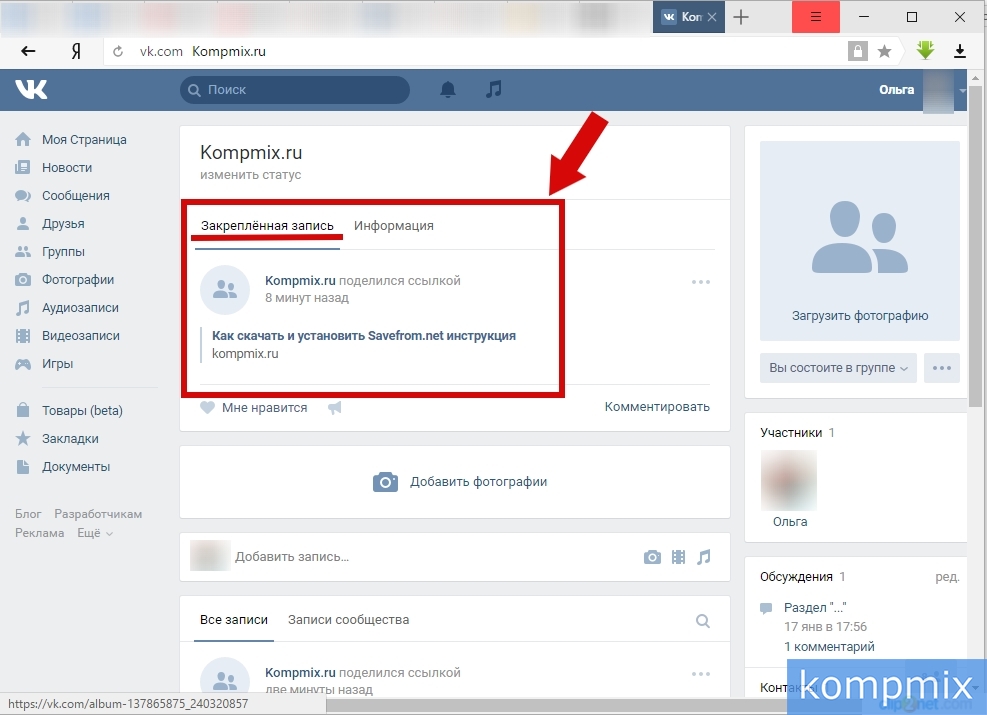Click 'Загрузить фотографию' link
The height and width of the screenshot is (715, 987).
point(860,316)
